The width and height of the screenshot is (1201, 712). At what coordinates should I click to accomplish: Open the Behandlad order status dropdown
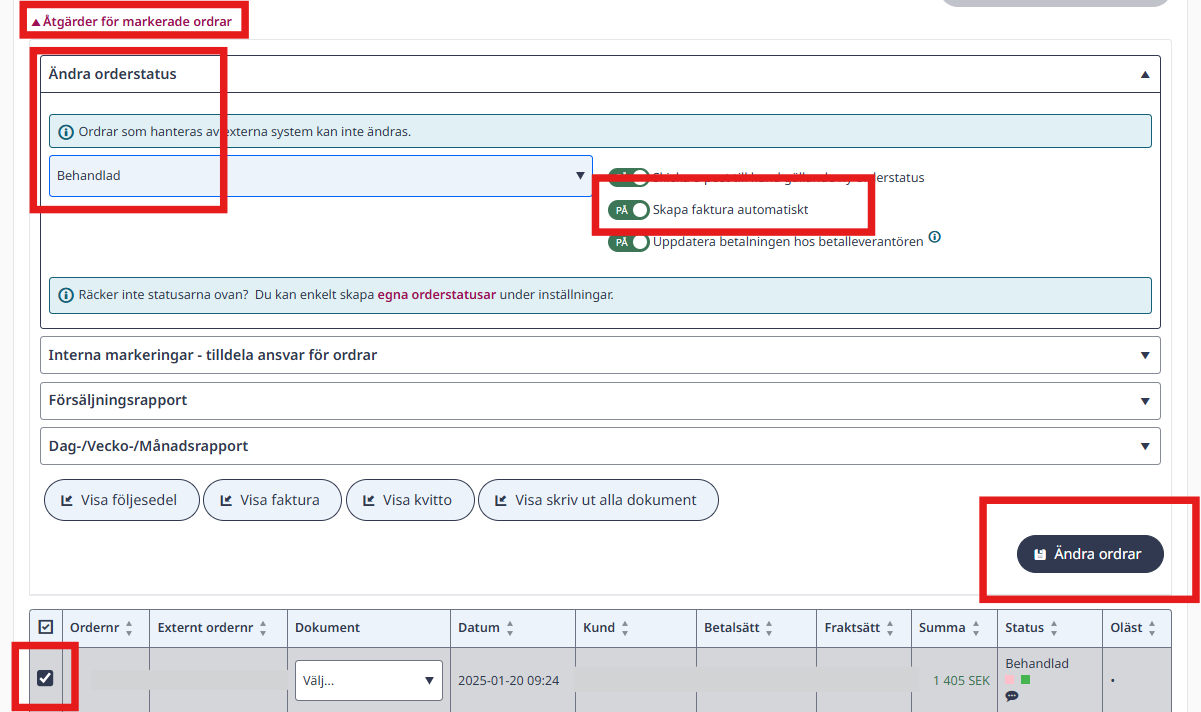coord(321,175)
